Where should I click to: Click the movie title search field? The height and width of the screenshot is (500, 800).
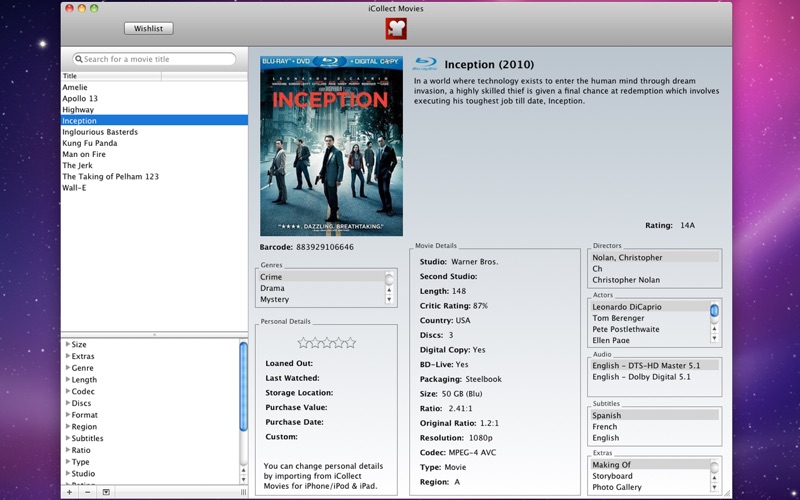point(154,59)
